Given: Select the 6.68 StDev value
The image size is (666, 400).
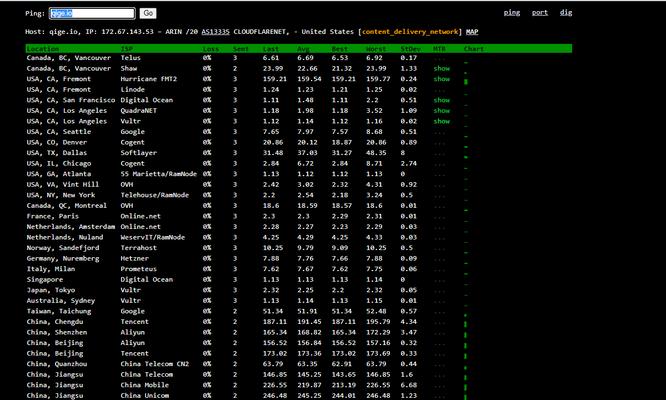Looking at the screenshot, I should coord(408,385).
